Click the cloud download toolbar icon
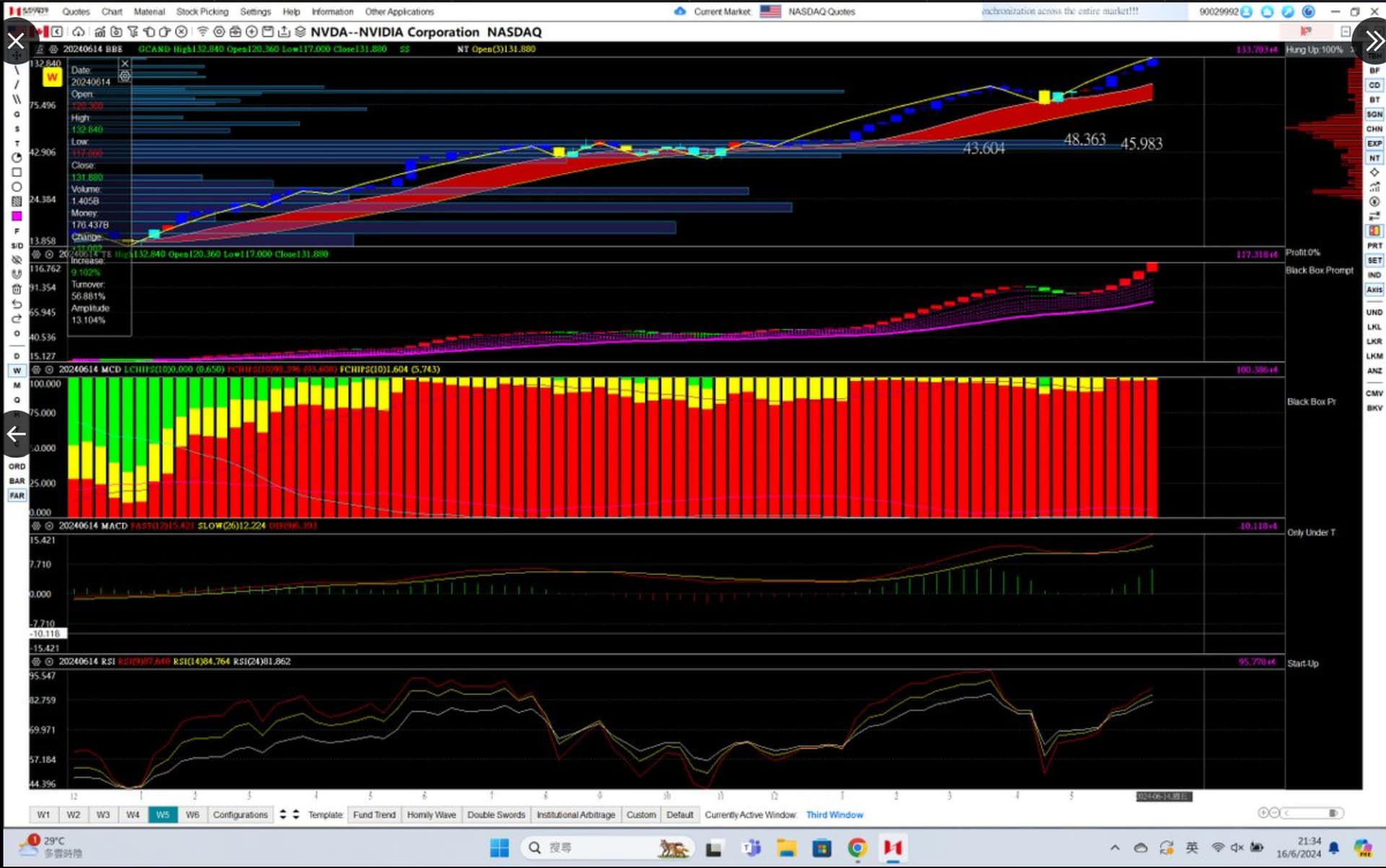 (78, 32)
